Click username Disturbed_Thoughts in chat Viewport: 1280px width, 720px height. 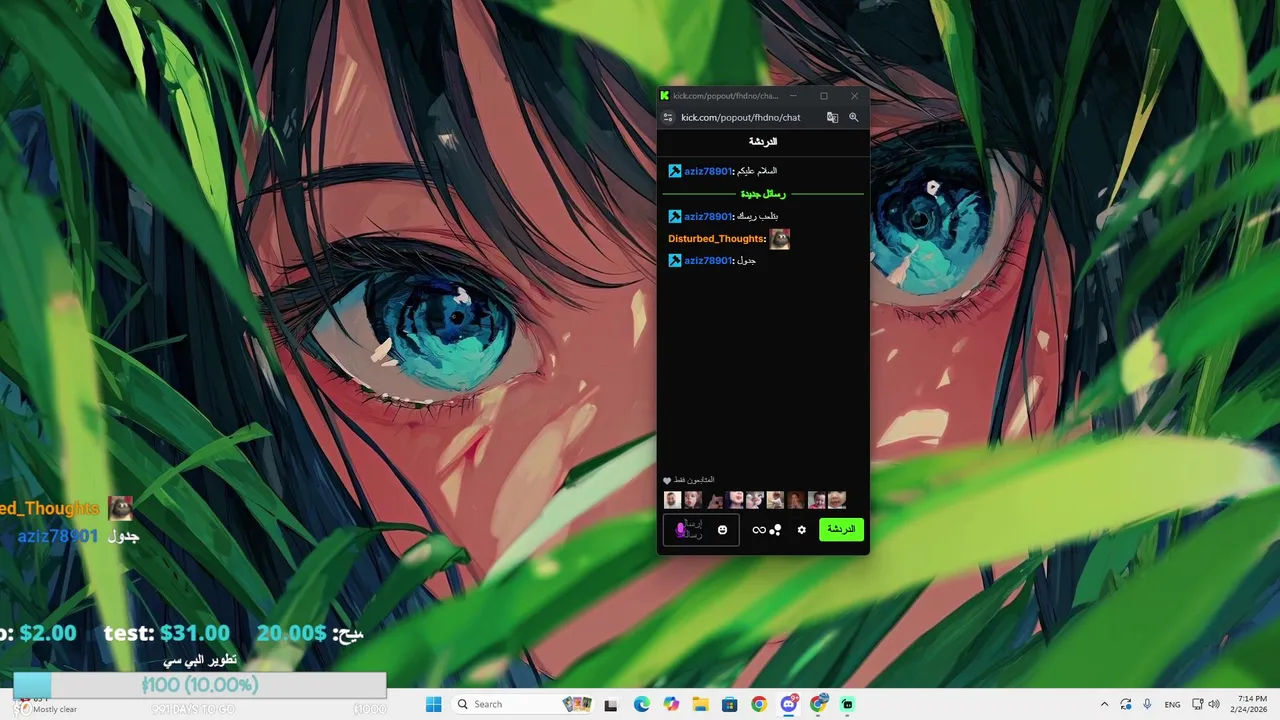pos(716,239)
